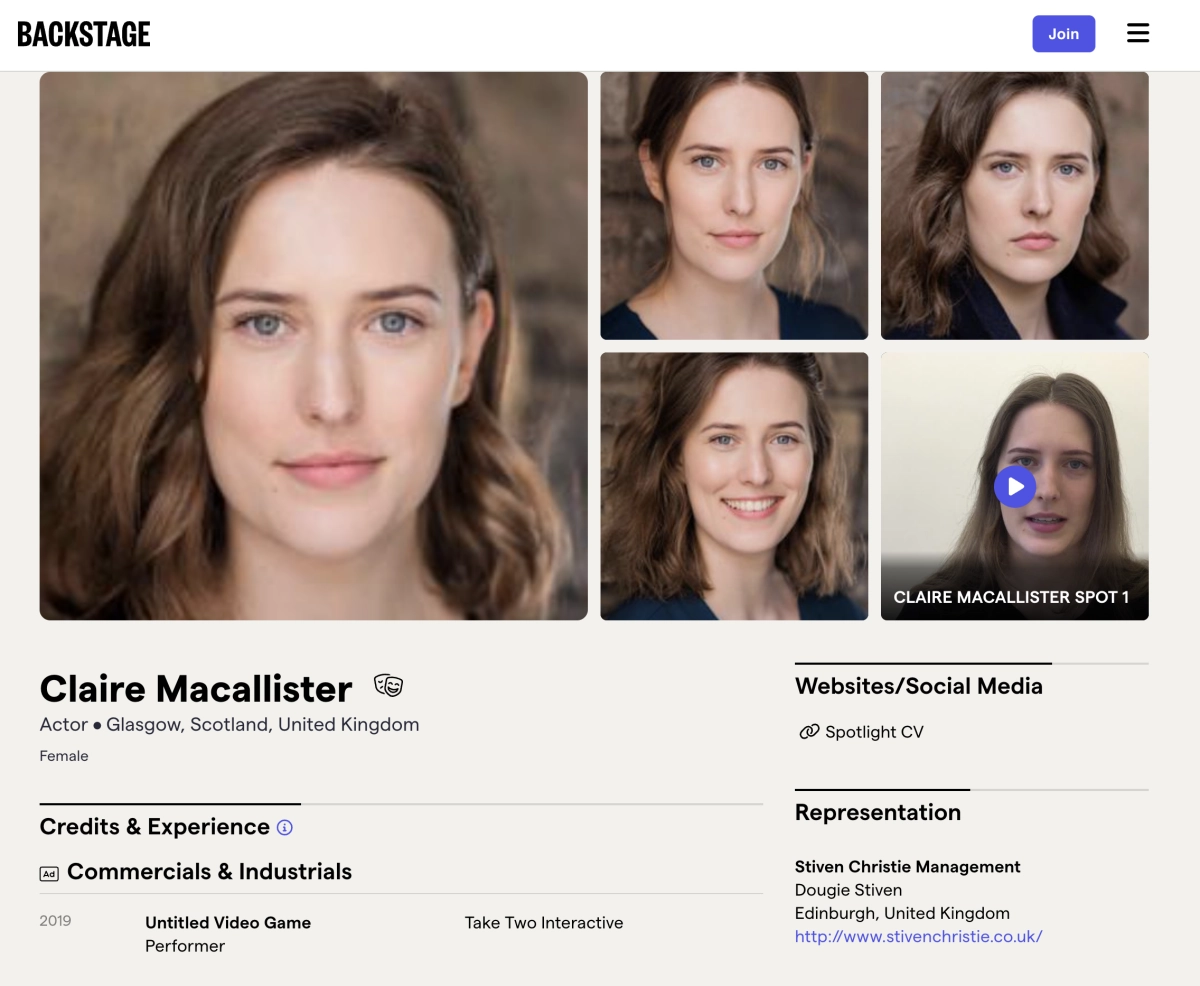
Task: Click the theater masks icon beside the name
Action: (x=388, y=686)
